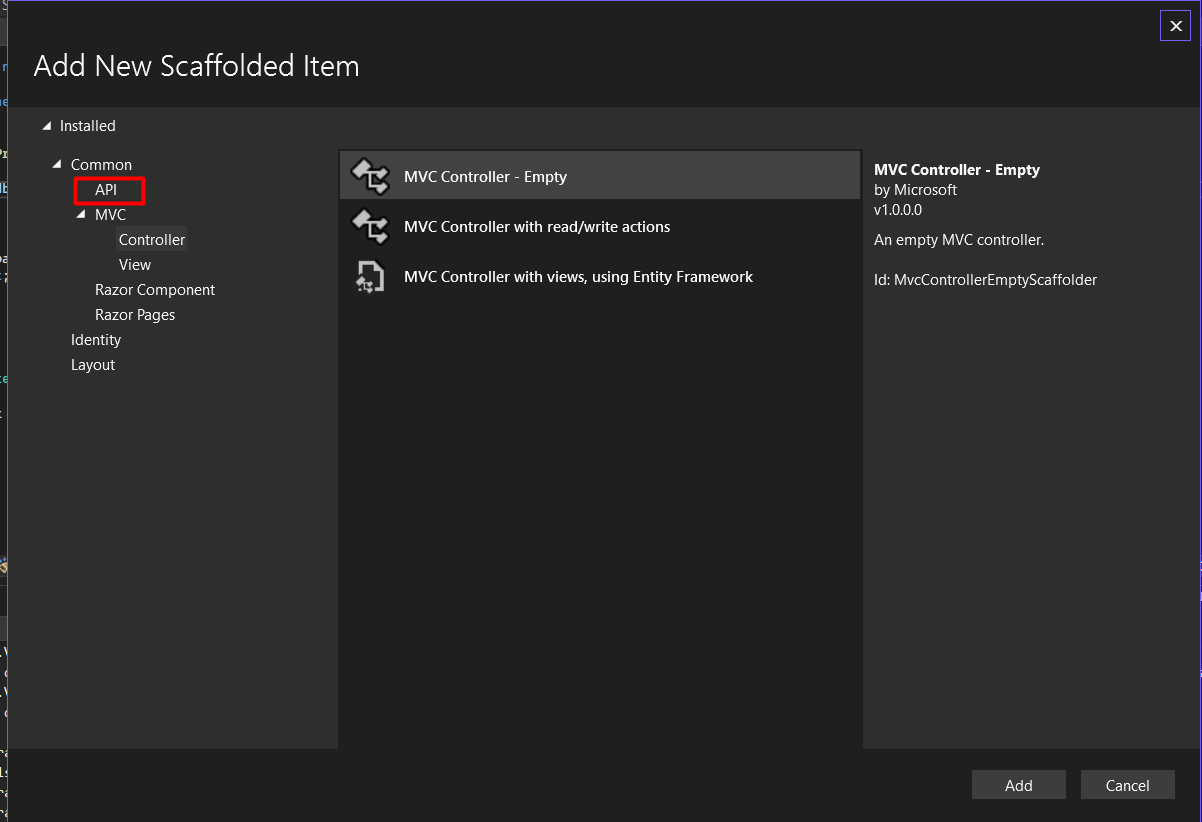Click the Cancel button

pyautogui.click(x=1127, y=785)
